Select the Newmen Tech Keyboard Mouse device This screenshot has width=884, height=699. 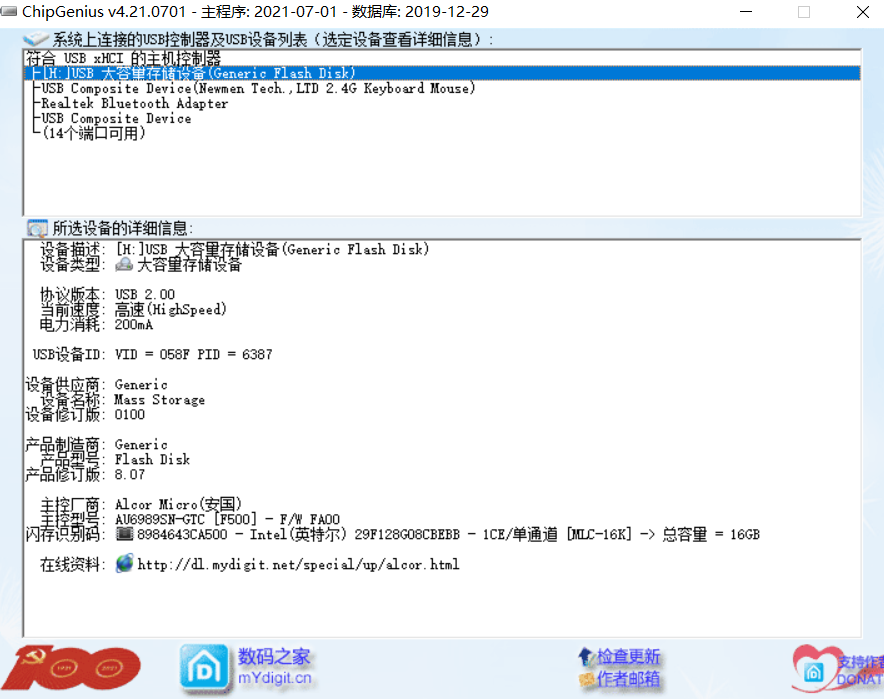click(258, 88)
